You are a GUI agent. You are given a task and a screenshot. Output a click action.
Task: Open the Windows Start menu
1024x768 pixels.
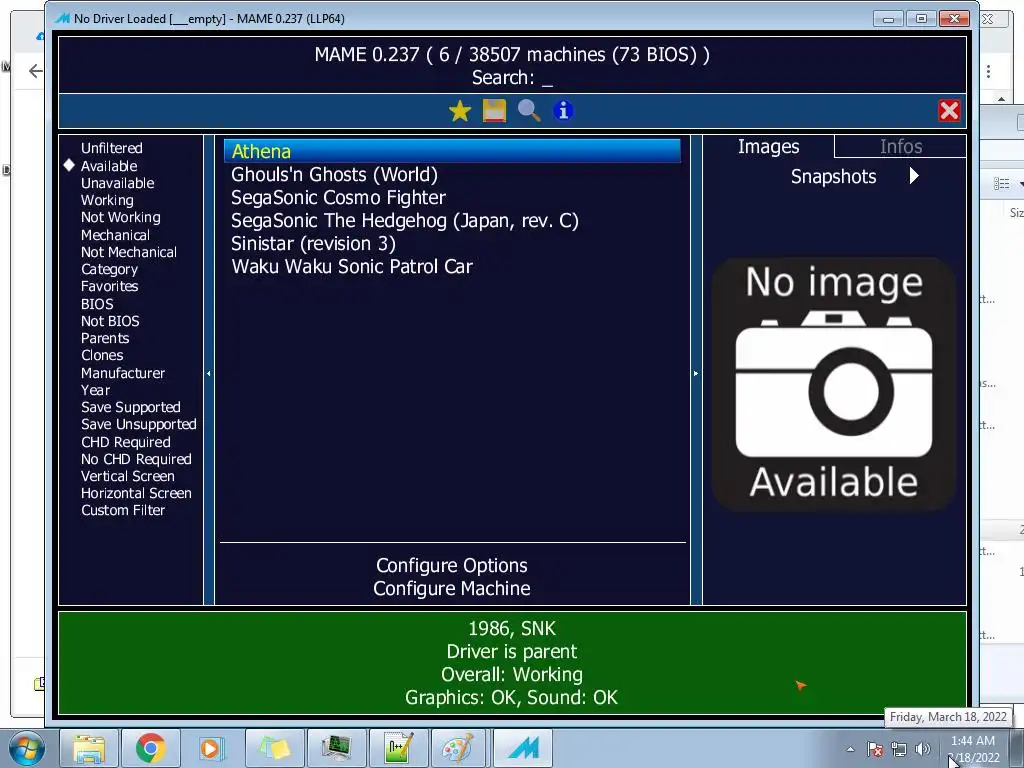point(27,748)
